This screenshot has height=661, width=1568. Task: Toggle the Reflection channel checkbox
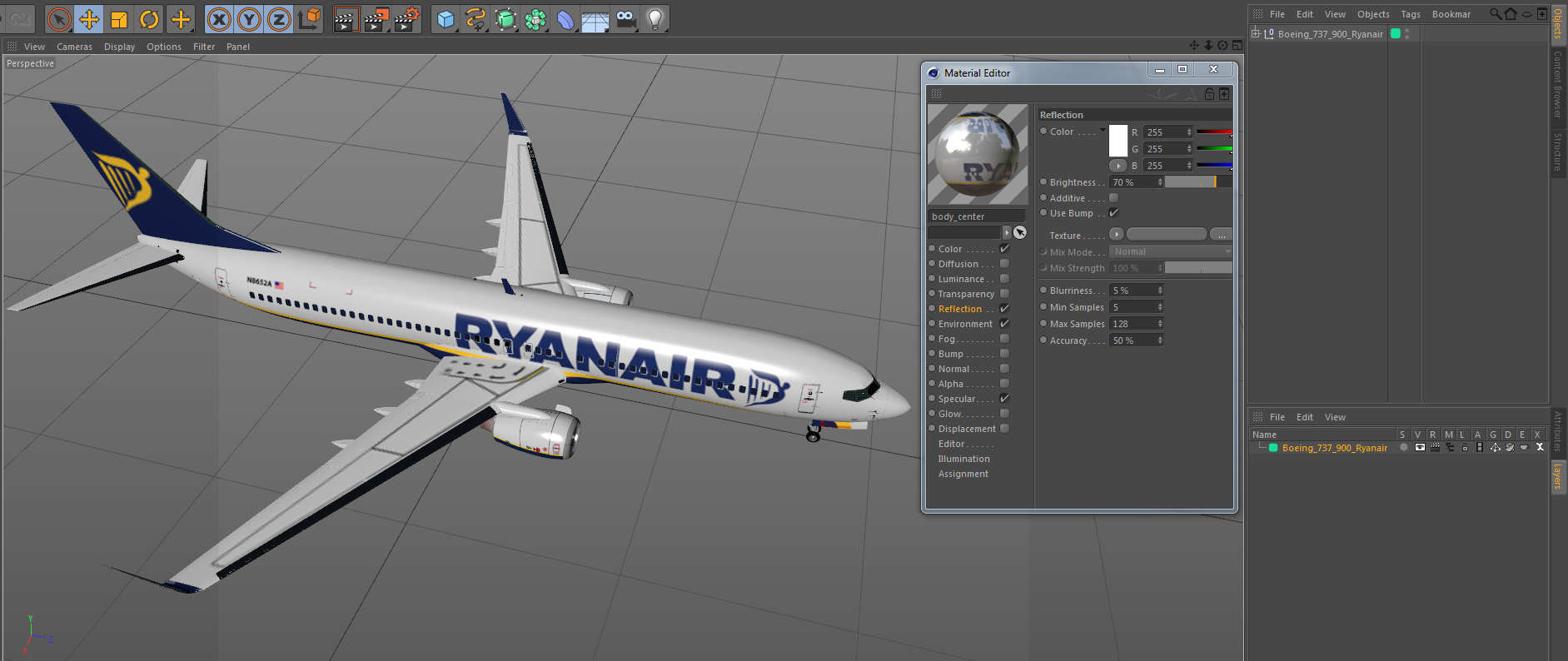click(1004, 309)
